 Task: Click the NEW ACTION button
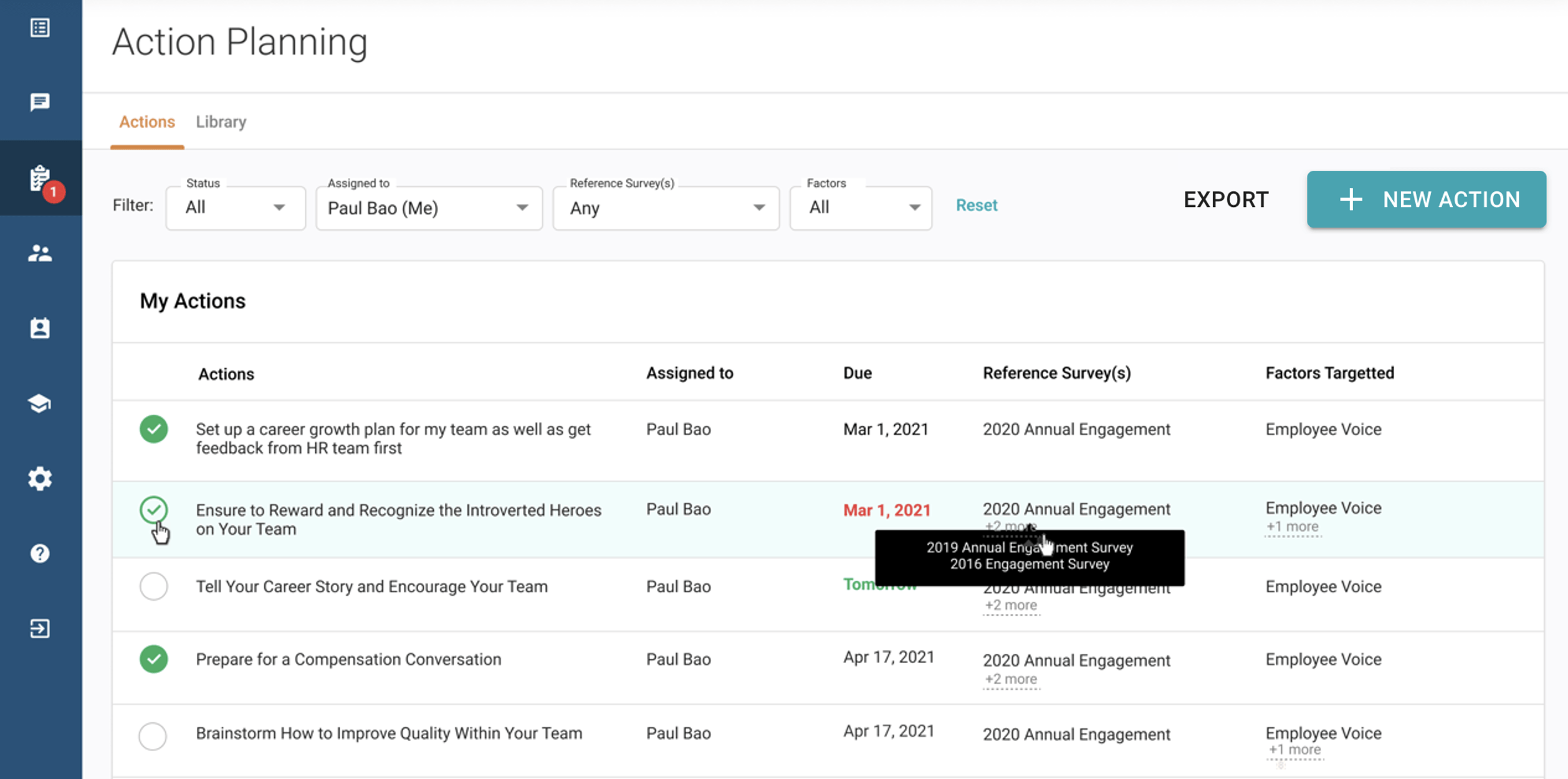click(1427, 199)
